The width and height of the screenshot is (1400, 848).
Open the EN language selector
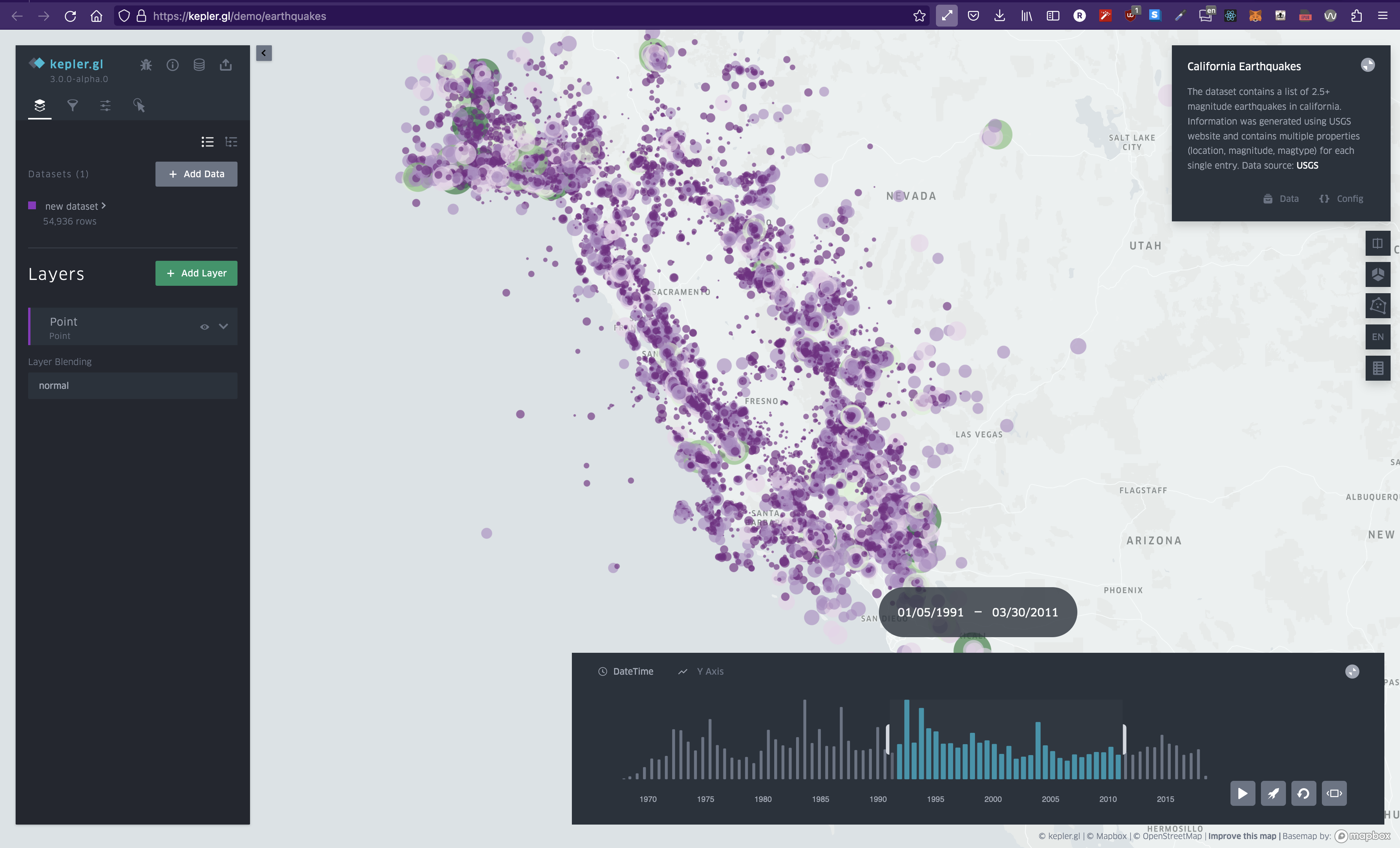pos(1377,337)
